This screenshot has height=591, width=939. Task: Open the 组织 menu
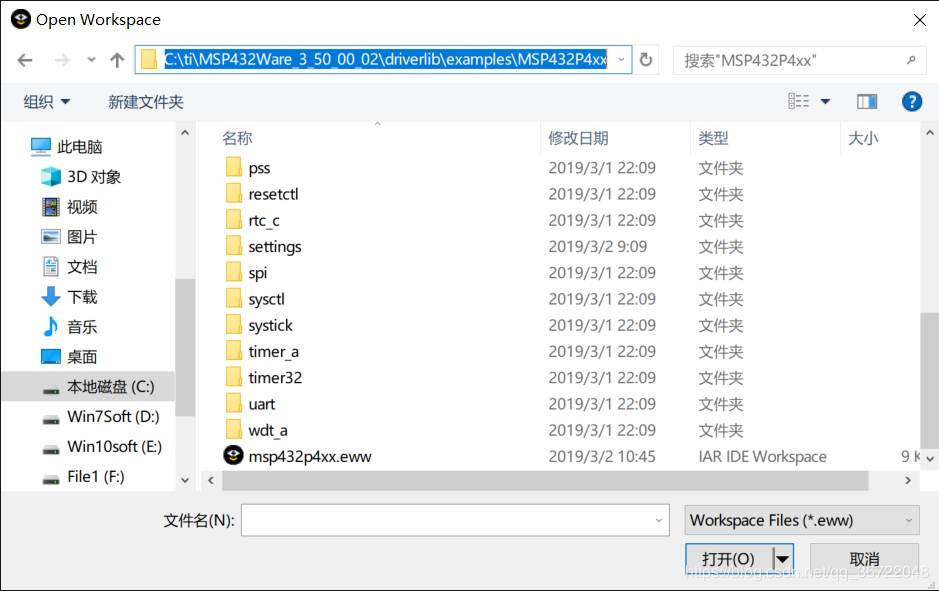[x=47, y=102]
